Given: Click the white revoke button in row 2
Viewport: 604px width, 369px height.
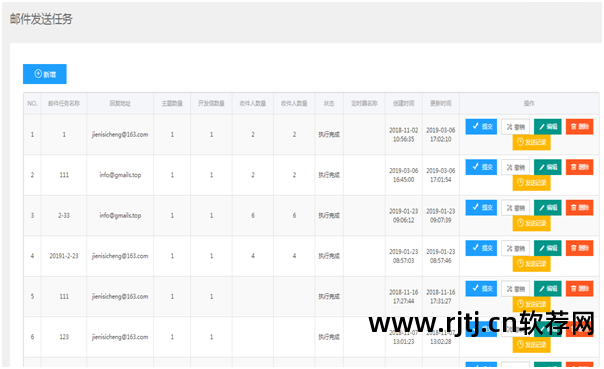Looking at the screenshot, I should 515,167.
